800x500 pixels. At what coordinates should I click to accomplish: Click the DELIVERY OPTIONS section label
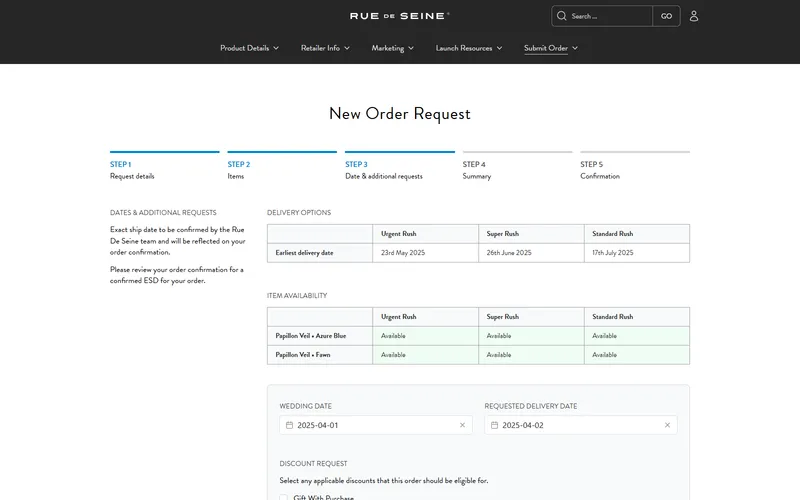click(x=299, y=212)
